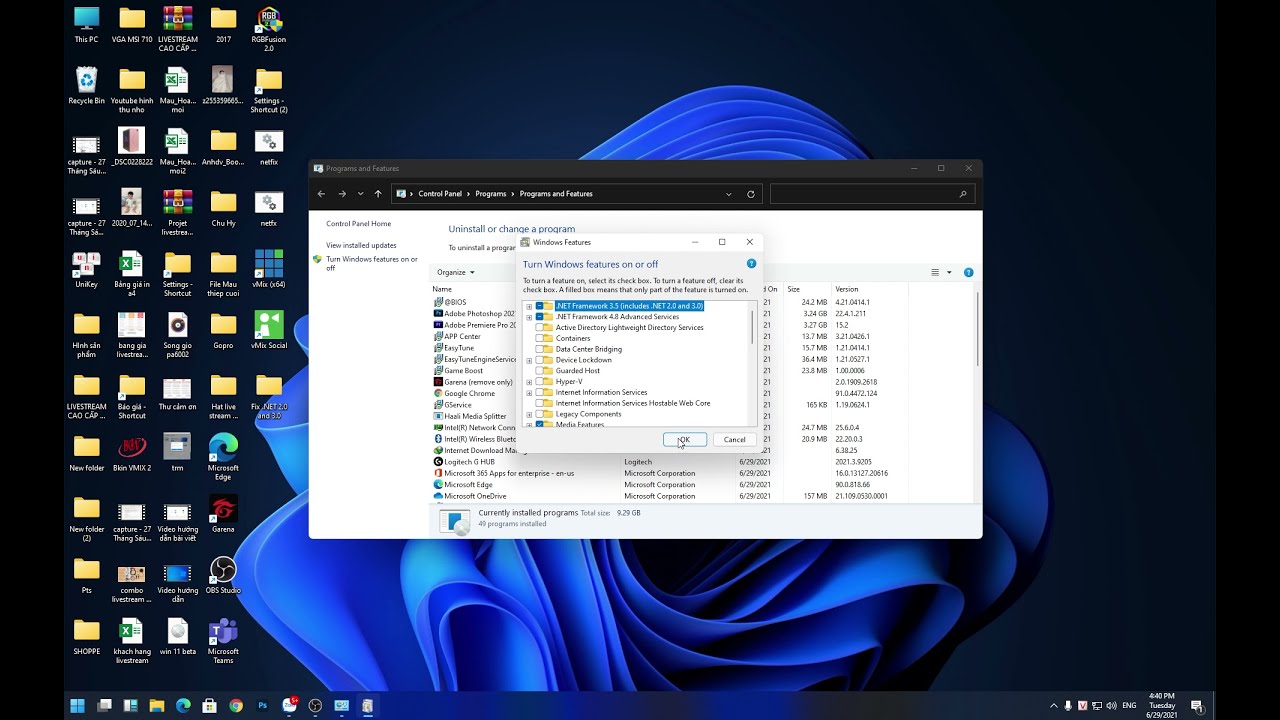
Task: Open address bar history dropdown
Action: 728,194
